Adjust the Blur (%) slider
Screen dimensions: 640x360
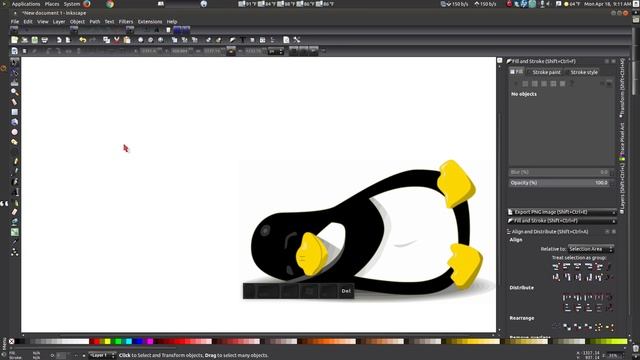click(559, 172)
